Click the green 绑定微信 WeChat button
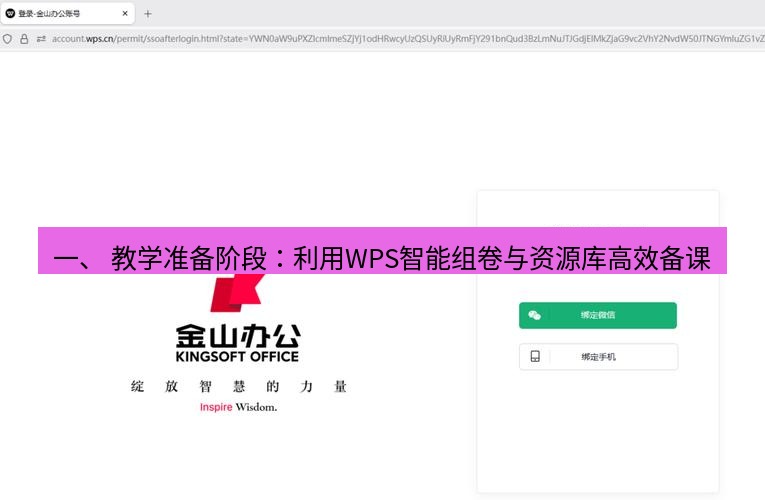 (x=598, y=315)
